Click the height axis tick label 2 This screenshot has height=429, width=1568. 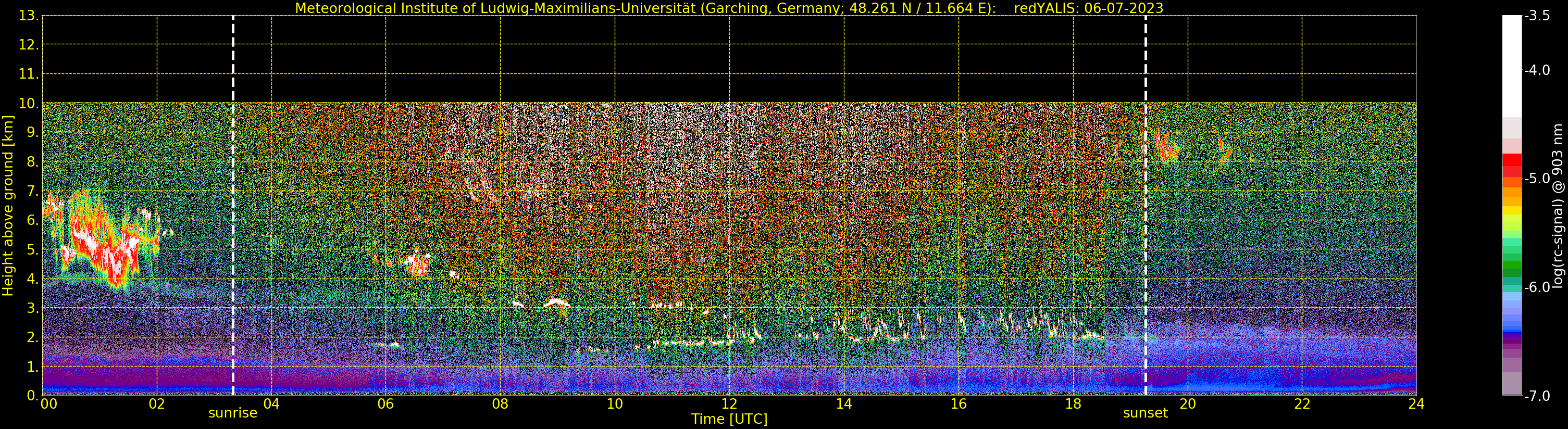pyautogui.click(x=32, y=337)
